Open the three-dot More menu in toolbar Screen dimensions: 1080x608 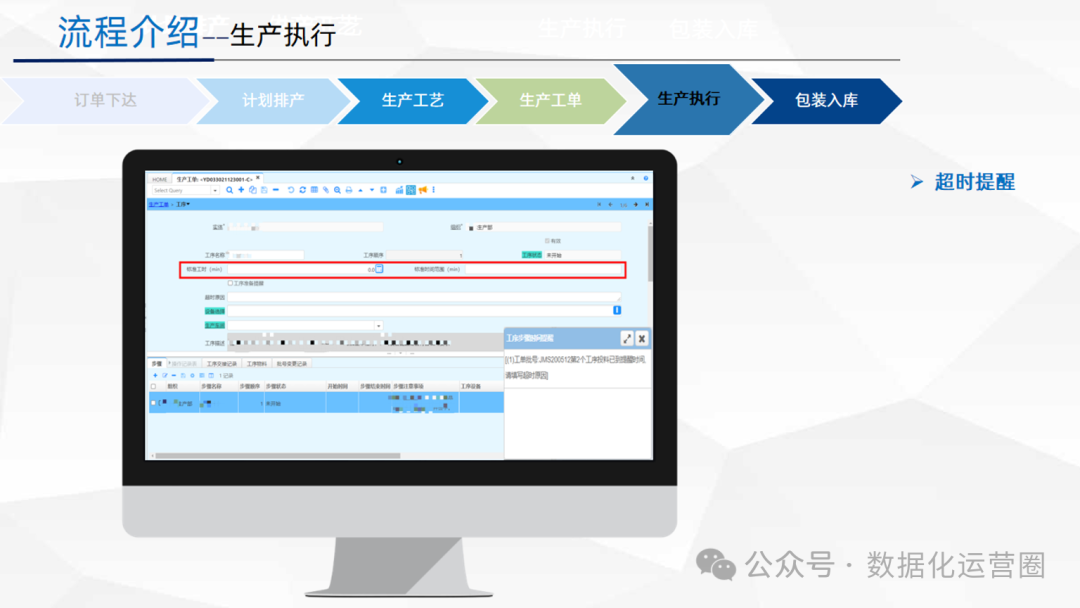click(433, 190)
